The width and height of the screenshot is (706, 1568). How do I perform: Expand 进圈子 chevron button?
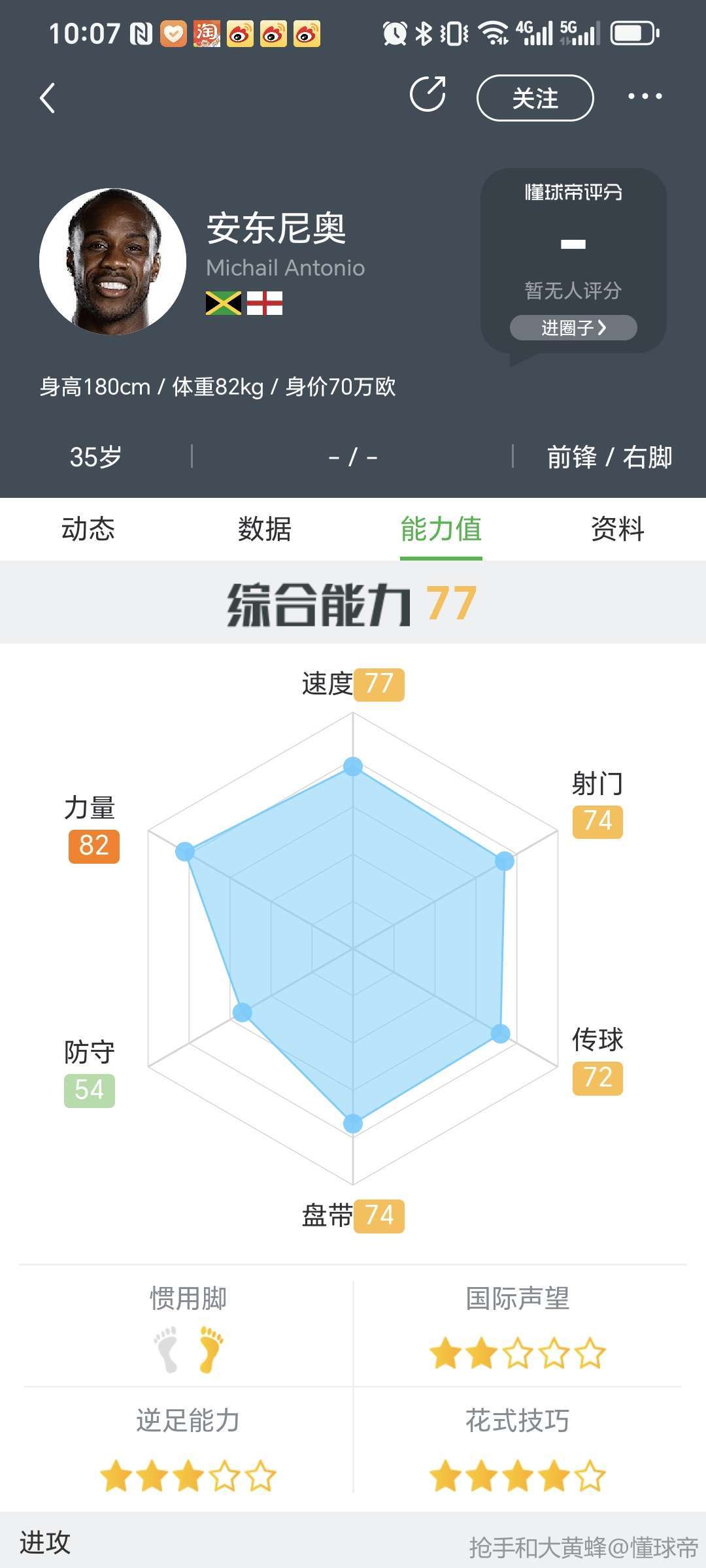pyautogui.click(x=573, y=328)
